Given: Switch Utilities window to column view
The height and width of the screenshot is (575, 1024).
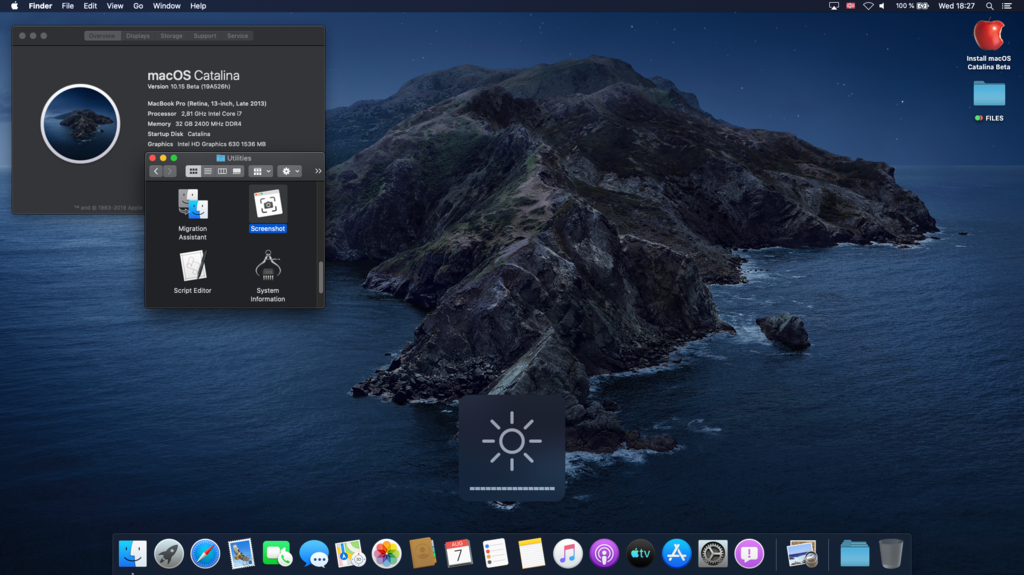Looking at the screenshot, I should tap(222, 171).
